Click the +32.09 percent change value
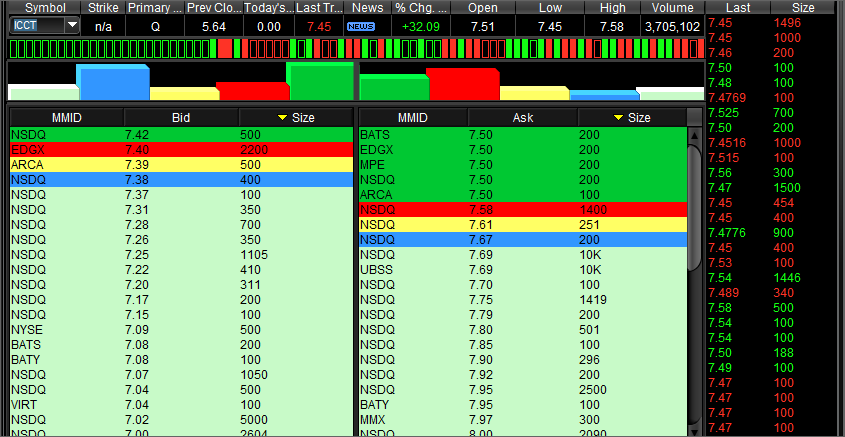Screen dimensions: 845x437 coord(421,27)
